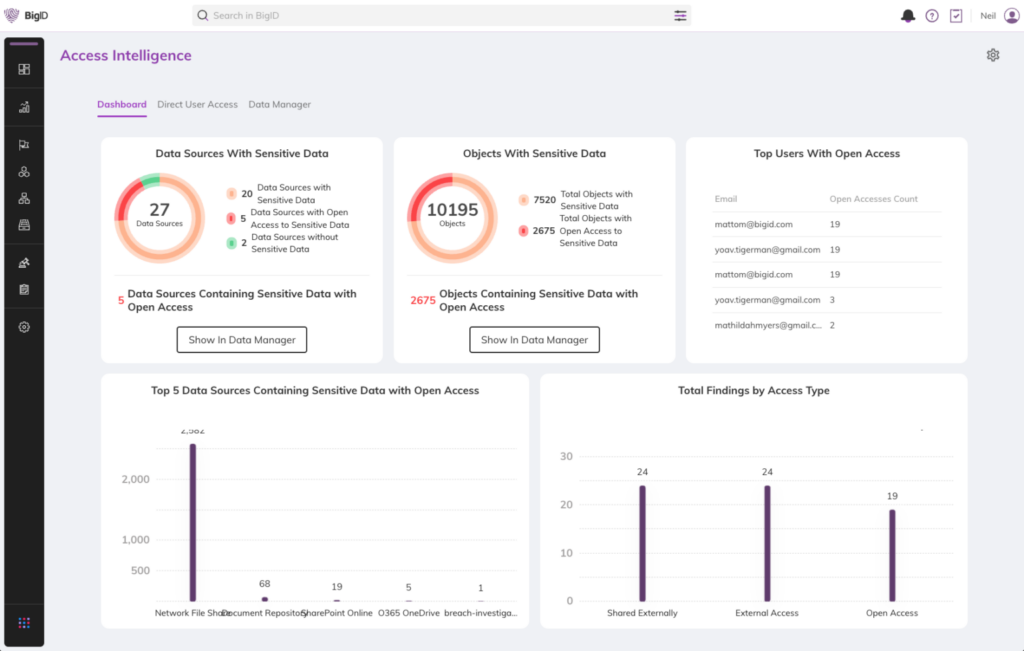Click the clipboard report sidebar icon
The height and width of the screenshot is (651, 1024).
[24, 289]
